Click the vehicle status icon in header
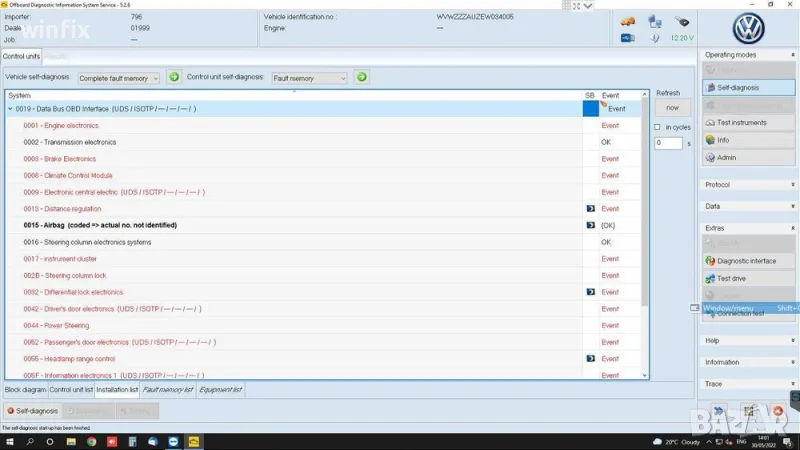This screenshot has height=450, width=800. pyautogui.click(x=628, y=21)
